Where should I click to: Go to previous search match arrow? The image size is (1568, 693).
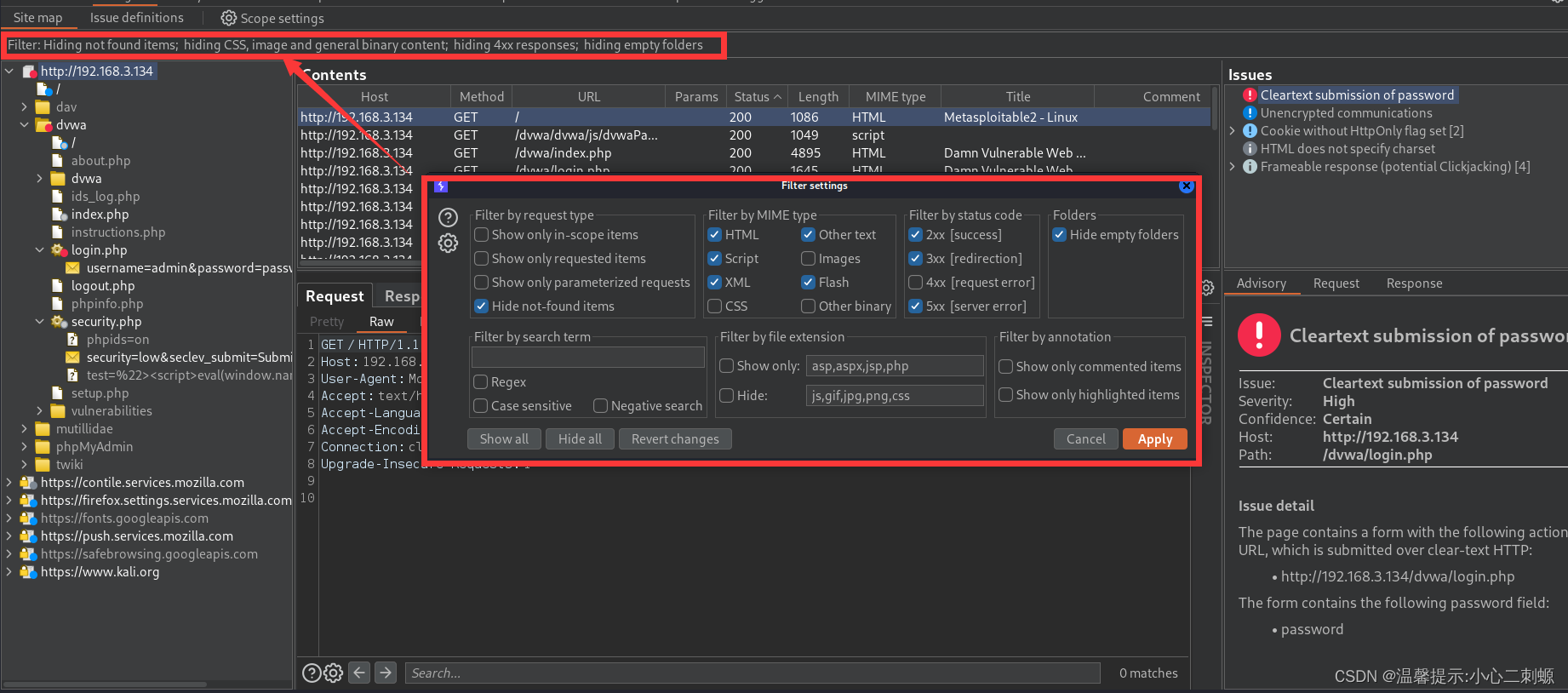[x=360, y=673]
